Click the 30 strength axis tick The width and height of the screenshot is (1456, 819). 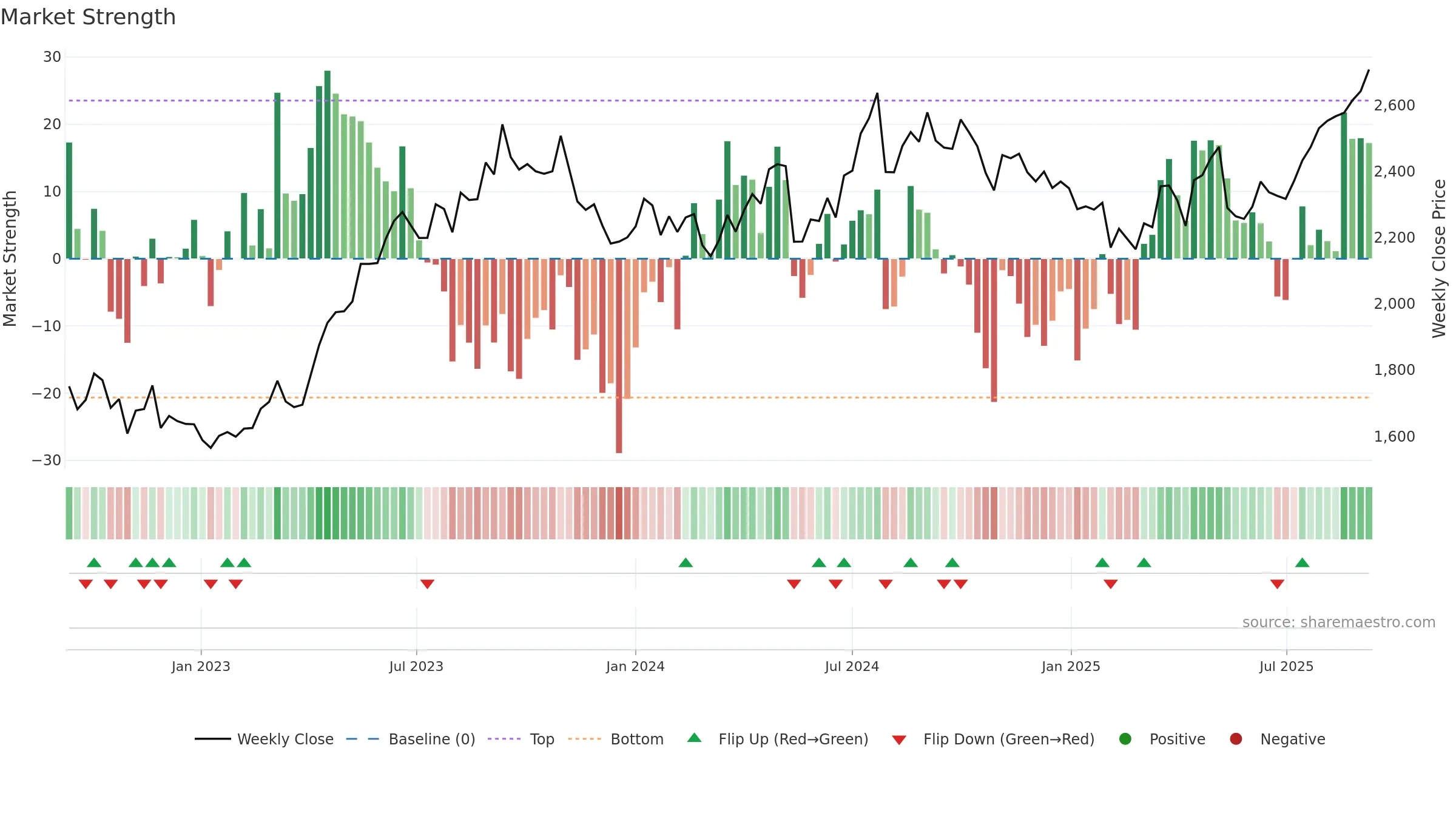pyautogui.click(x=52, y=57)
